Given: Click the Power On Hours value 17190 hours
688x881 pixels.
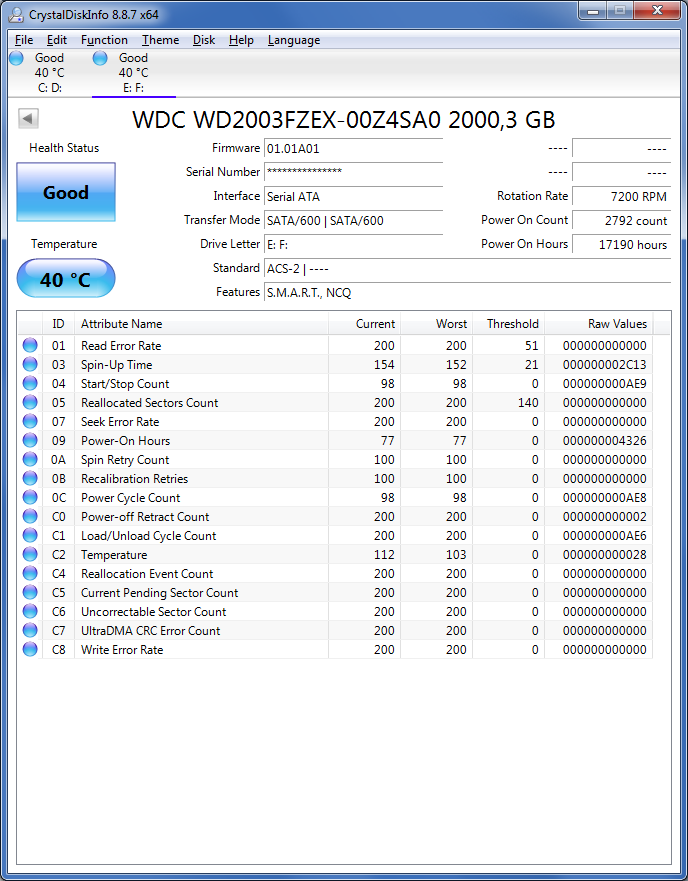Looking at the screenshot, I should (621, 245).
